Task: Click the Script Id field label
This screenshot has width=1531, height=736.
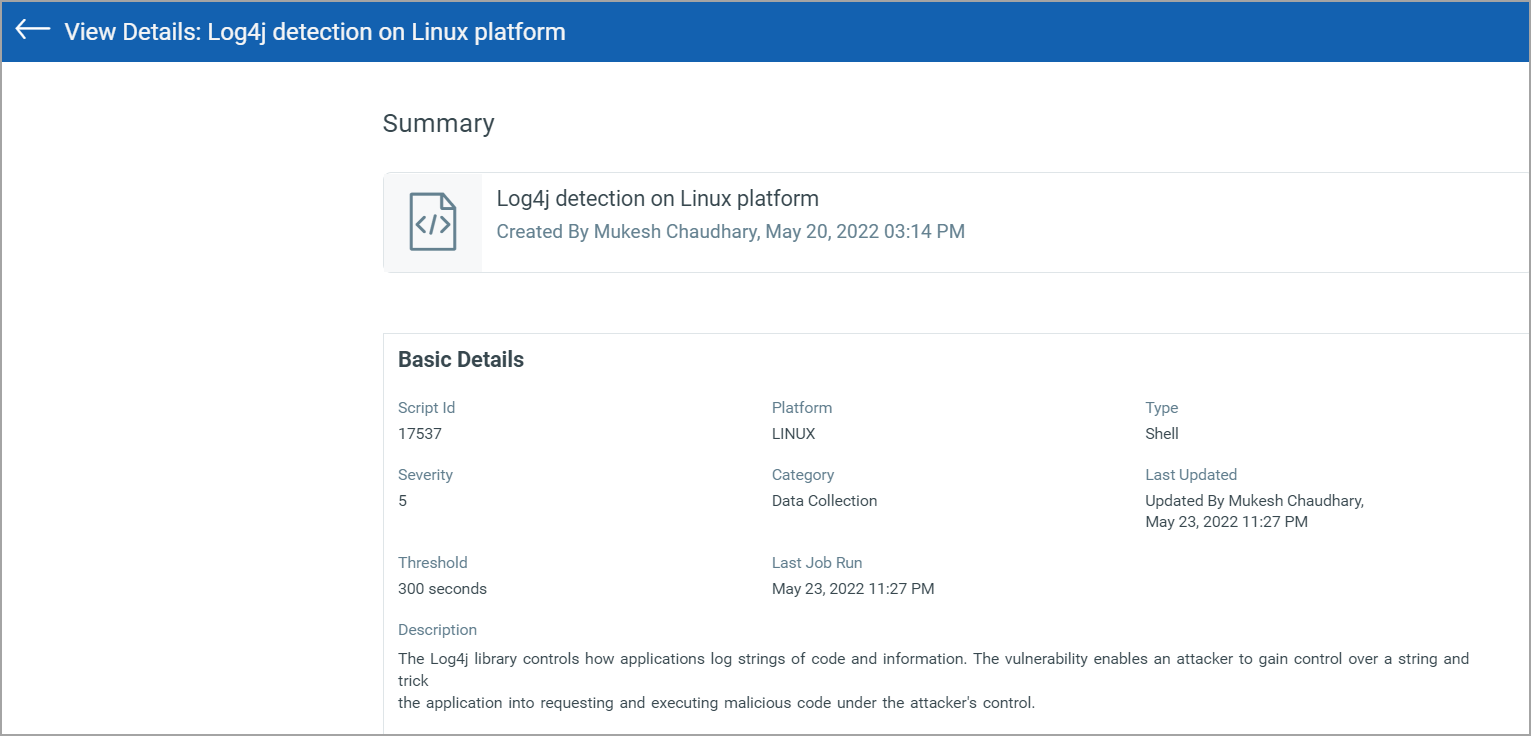Action: click(426, 408)
